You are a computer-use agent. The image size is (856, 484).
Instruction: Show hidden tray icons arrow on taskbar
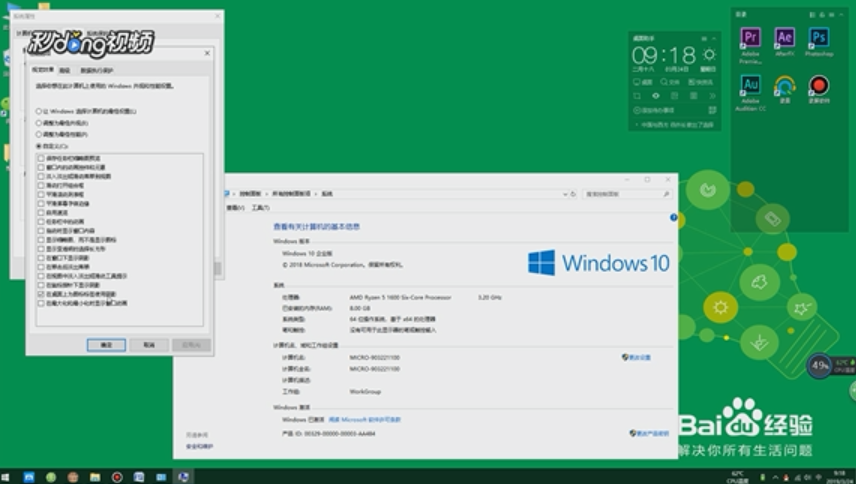[775, 477]
